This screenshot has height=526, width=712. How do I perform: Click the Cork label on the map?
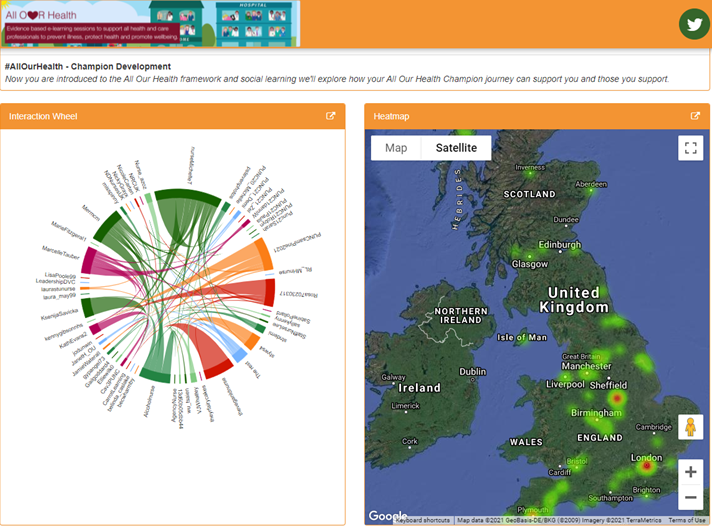tap(410, 441)
